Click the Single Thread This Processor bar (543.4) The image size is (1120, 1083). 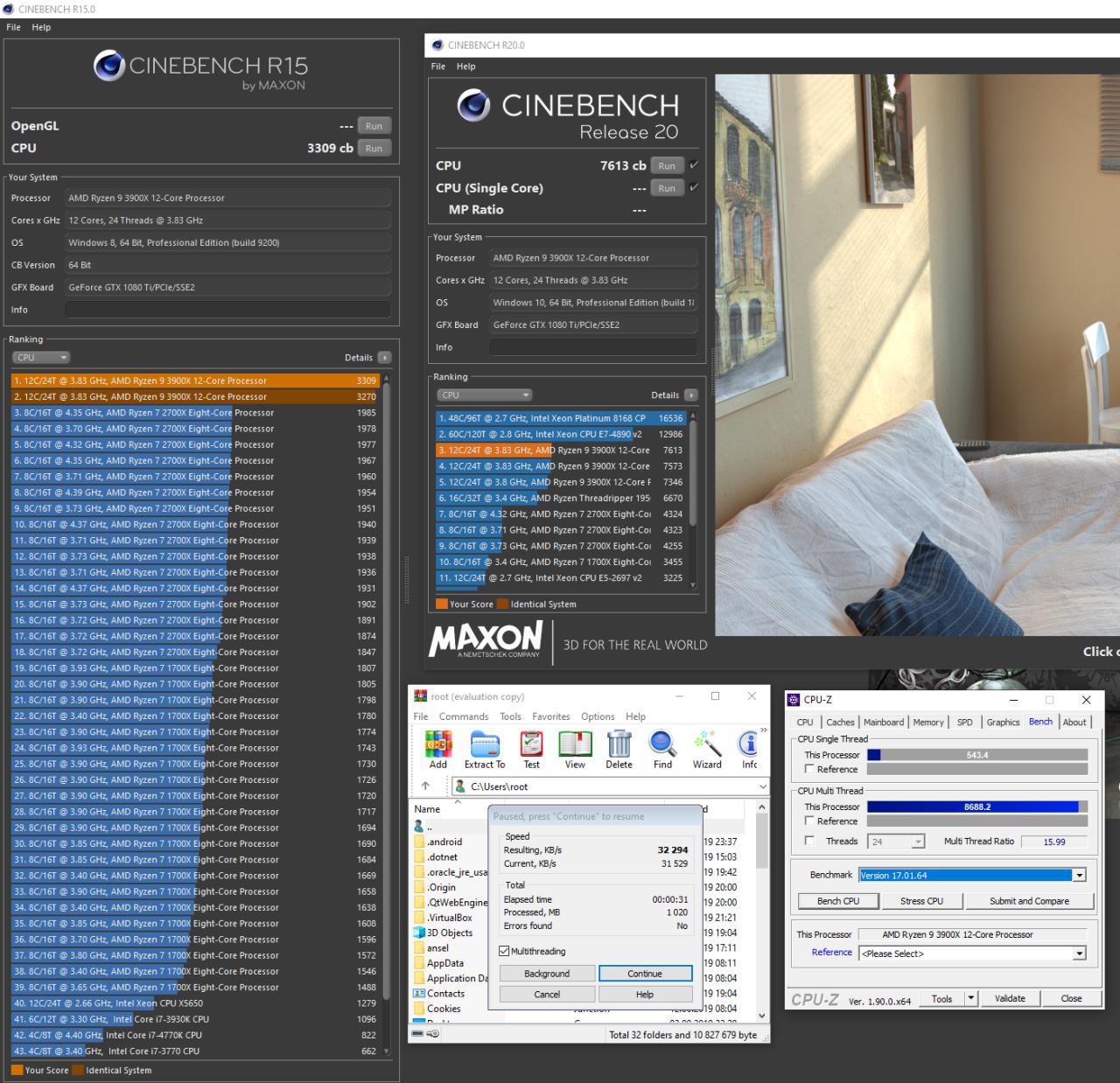point(977,755)
